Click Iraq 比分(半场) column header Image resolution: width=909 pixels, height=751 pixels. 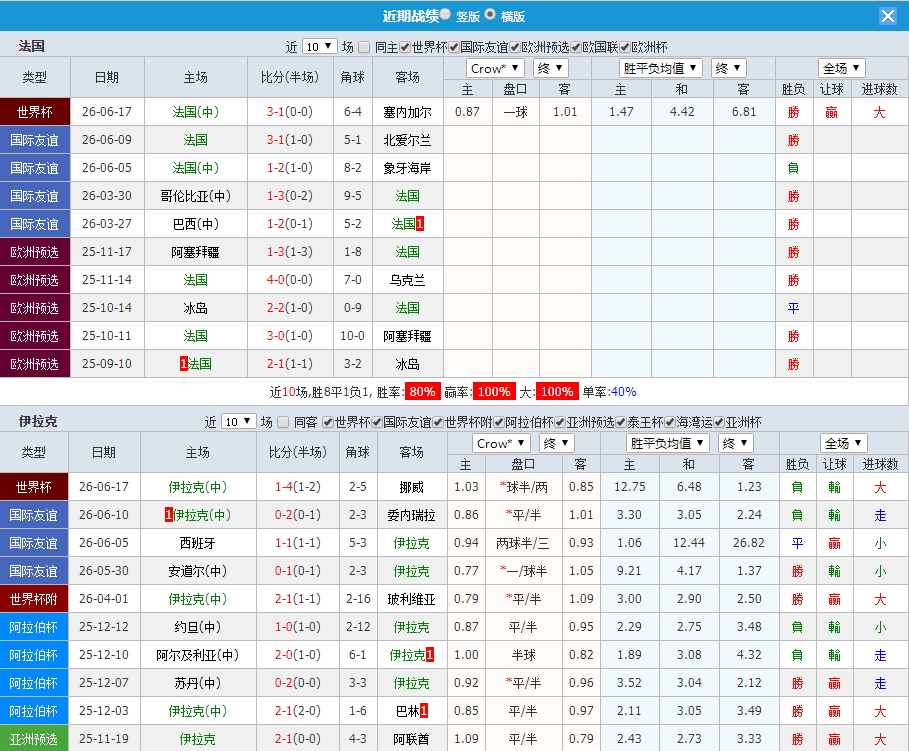[298, 452]
